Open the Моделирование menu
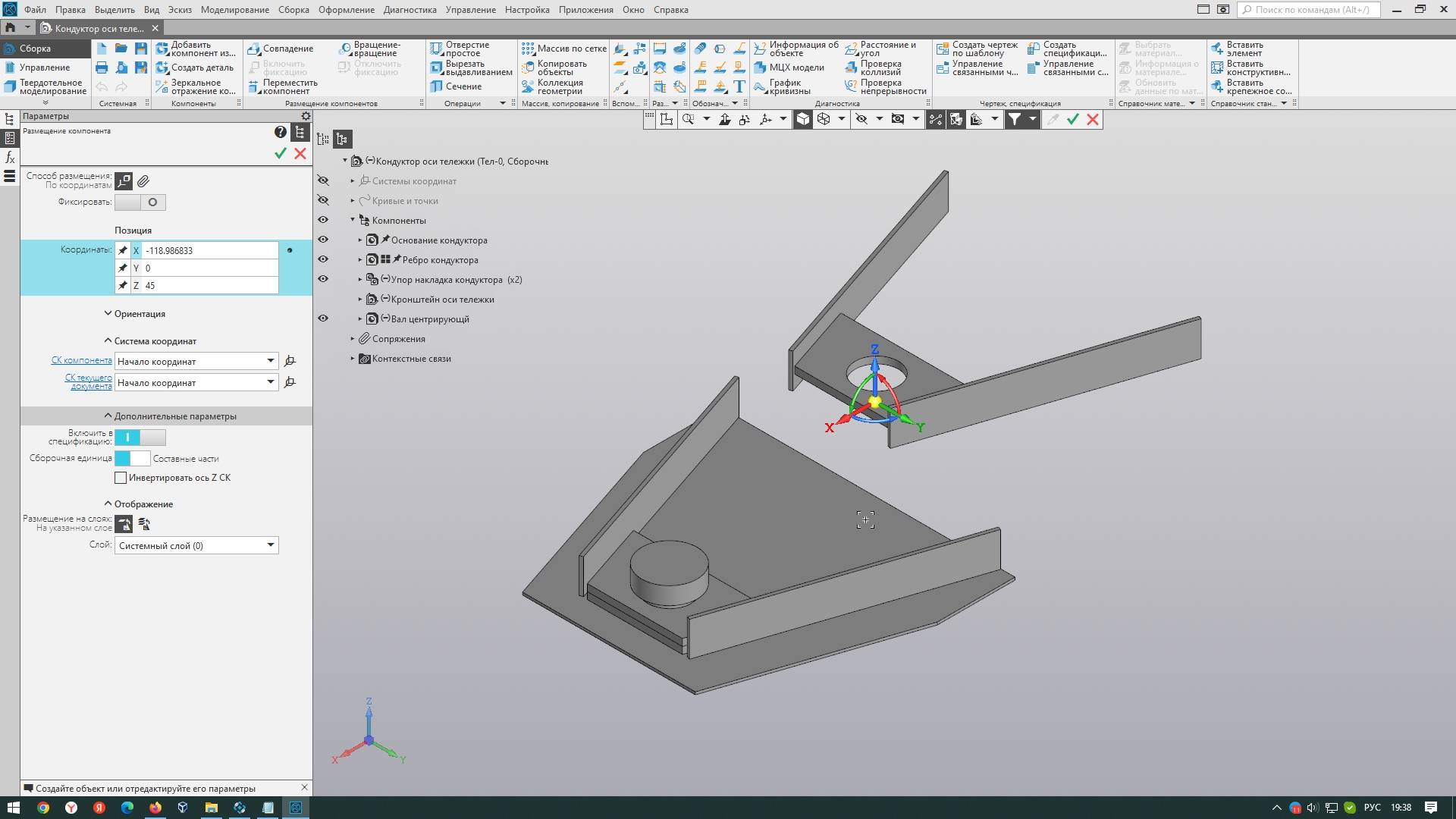 (x=234, y=10)
